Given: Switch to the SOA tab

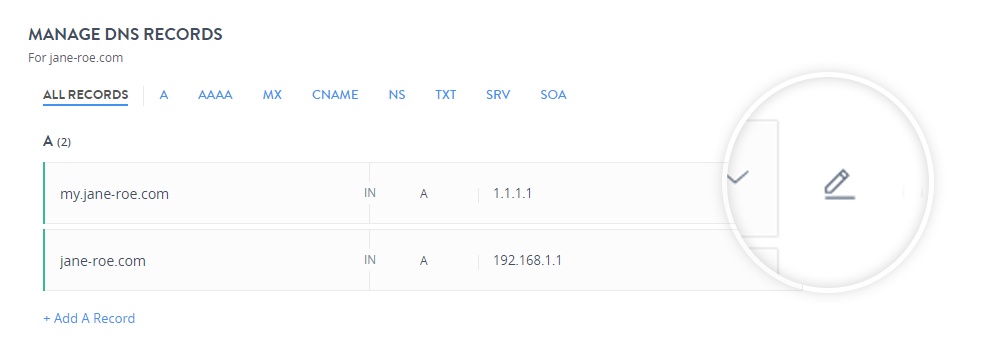Looking at the screenshot, I should coord(553,95).
